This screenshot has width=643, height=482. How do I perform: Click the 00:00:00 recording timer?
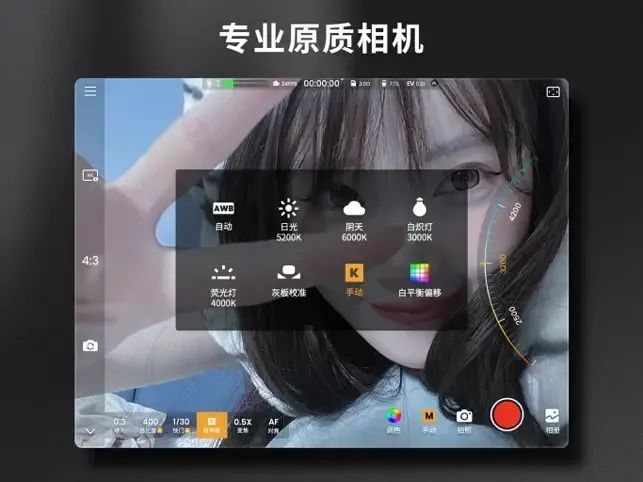click(x=322, y=84)
